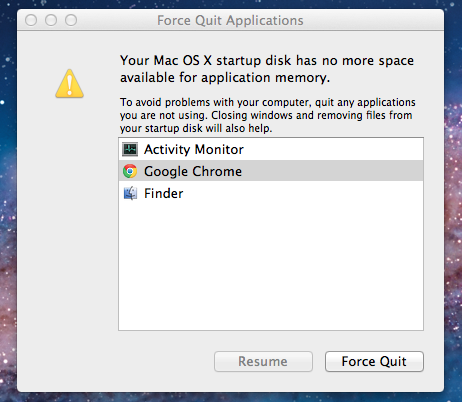Click the Google Chrome logo icon
462x402 pixels.
point(130,171)
